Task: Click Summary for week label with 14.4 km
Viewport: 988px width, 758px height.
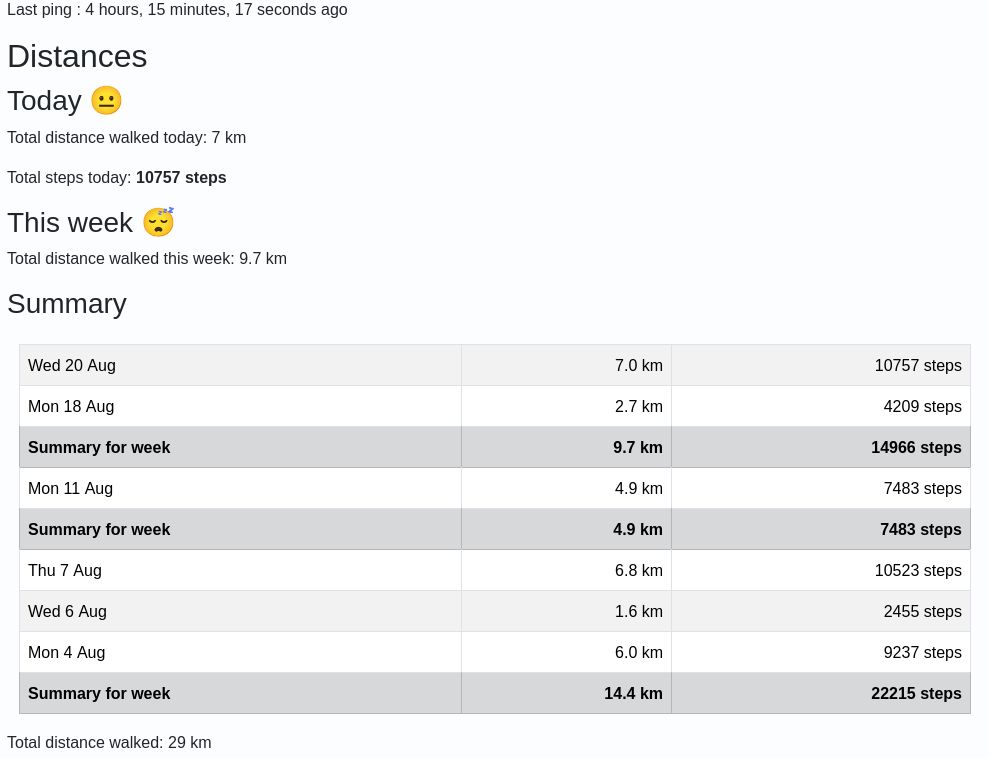Action: click(x=99, y=693)
